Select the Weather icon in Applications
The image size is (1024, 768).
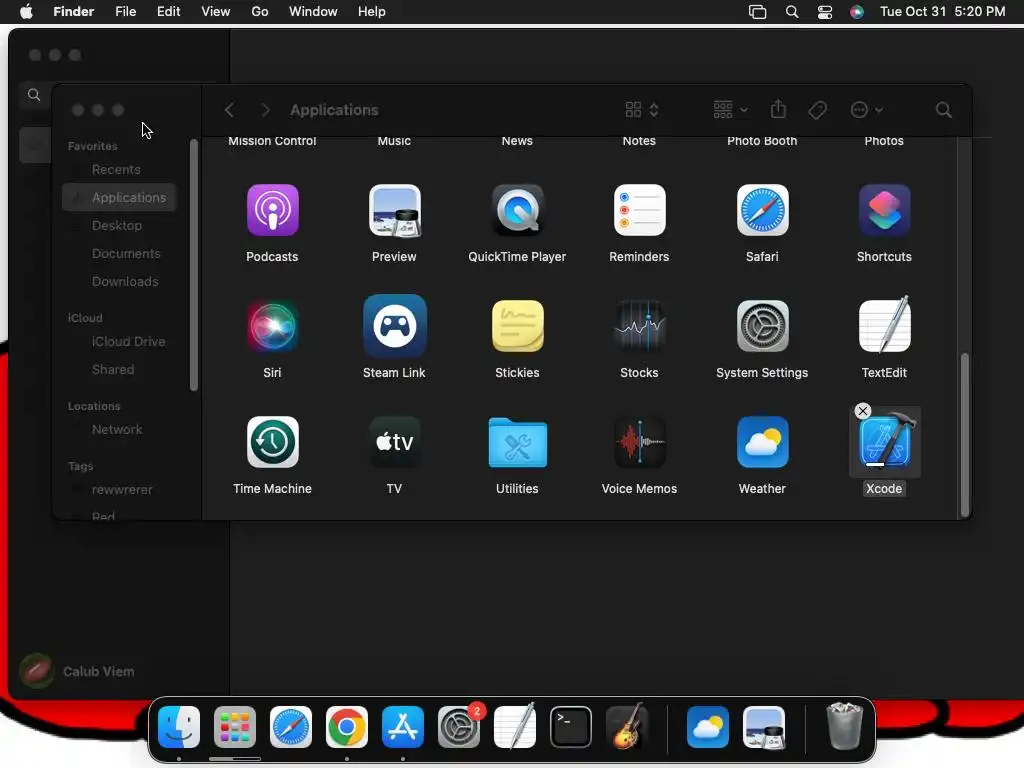tap(762, 442)
